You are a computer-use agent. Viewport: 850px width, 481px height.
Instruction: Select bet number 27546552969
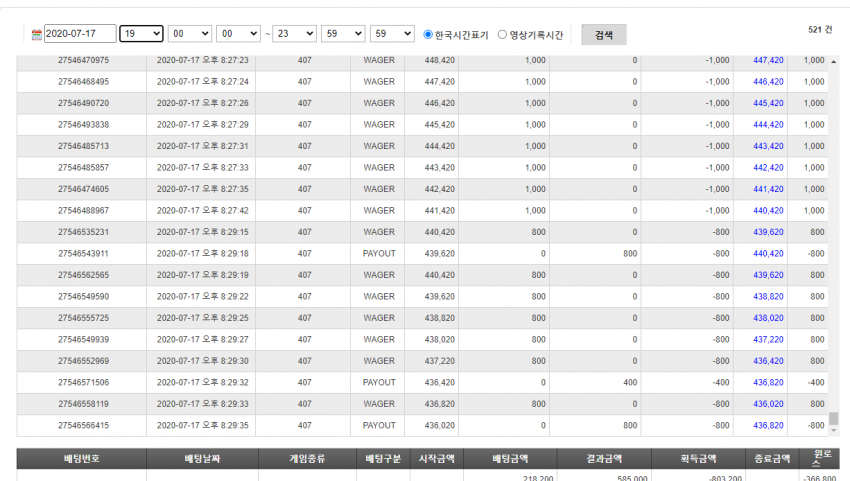tap(83, 361)
